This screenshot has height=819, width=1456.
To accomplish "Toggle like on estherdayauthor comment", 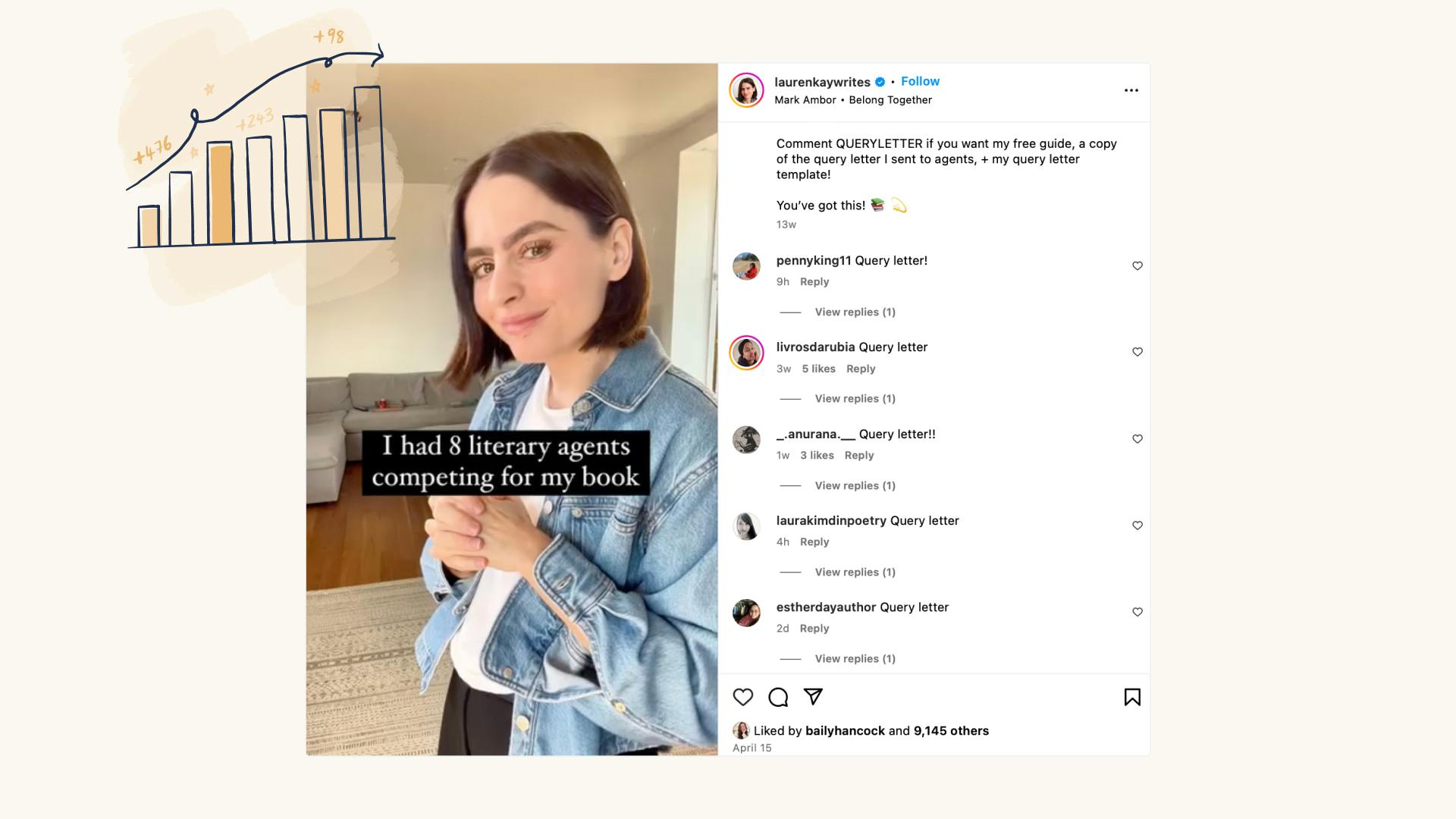I will (x=1135, y=612).
